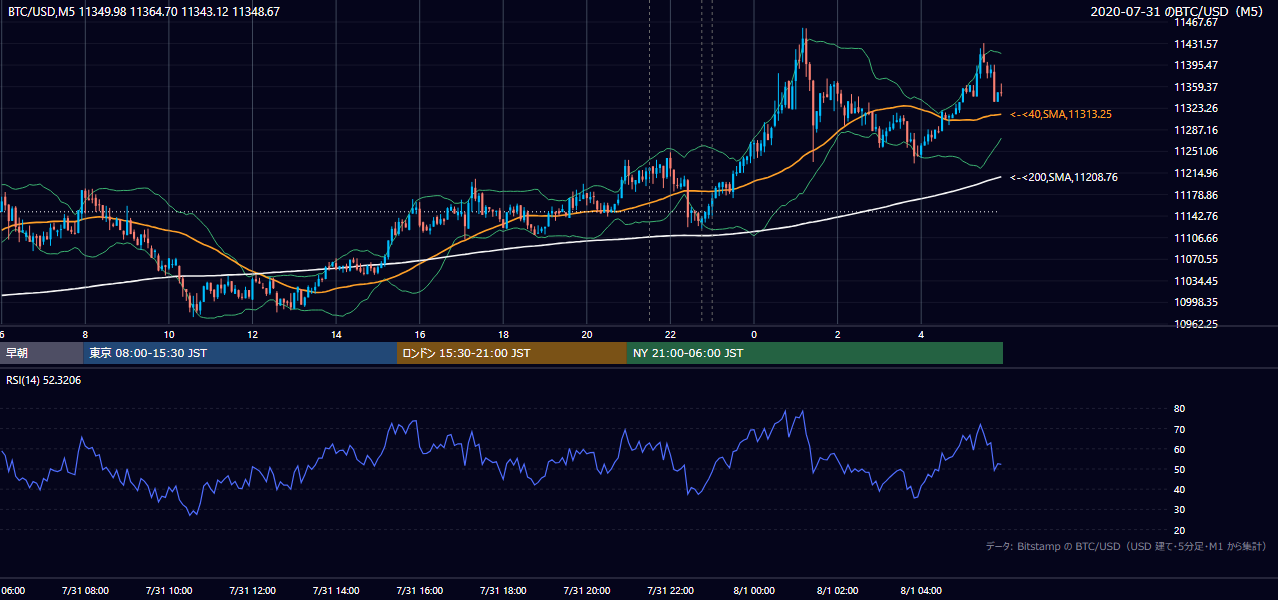This screenshot has height=600, width=1278.
Task: Click the 7/31 16:00 time label
Action: tap(419, 590)
